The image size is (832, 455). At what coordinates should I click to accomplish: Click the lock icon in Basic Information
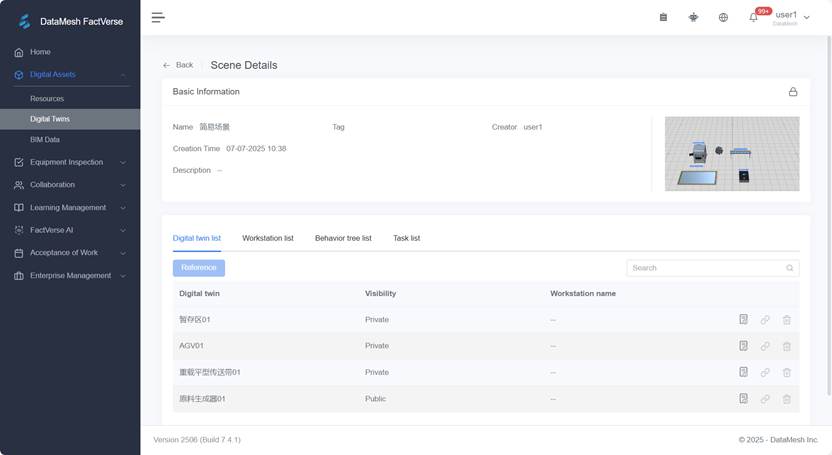tap(793, 92)
